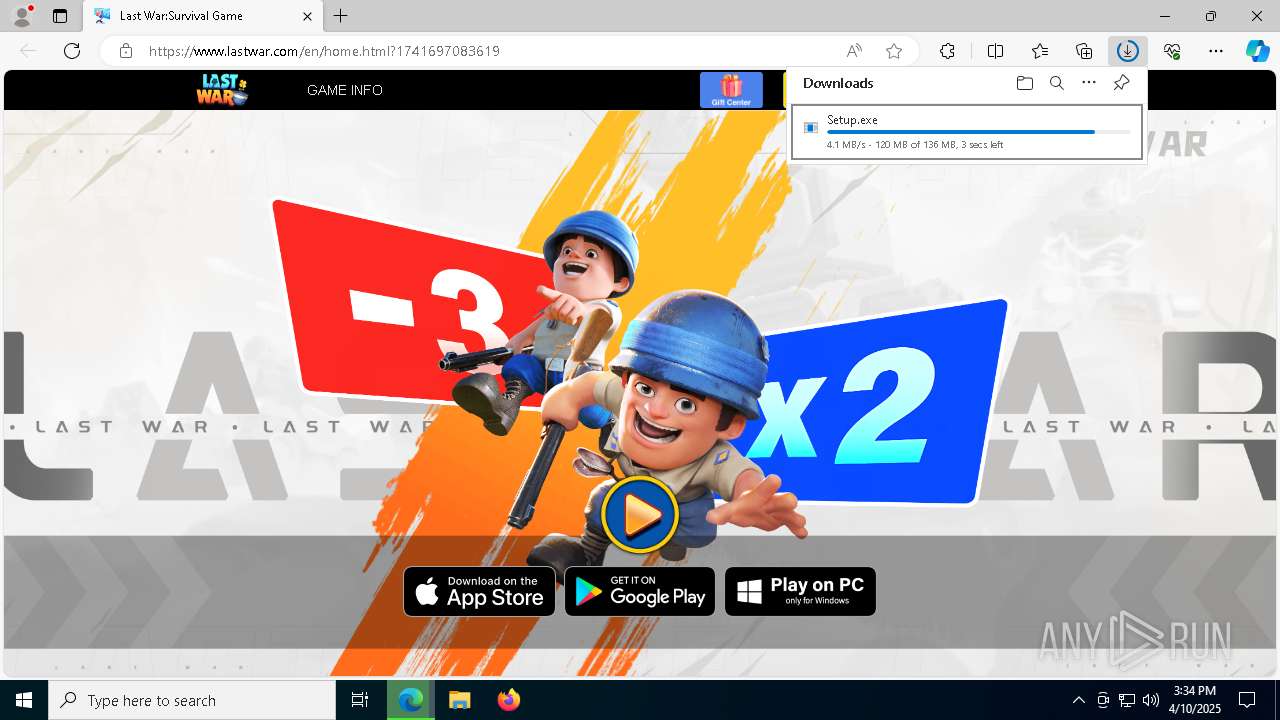
Task: Click the Windows taskbar search box
Action: pyautogui.click(x=192, y=700)
